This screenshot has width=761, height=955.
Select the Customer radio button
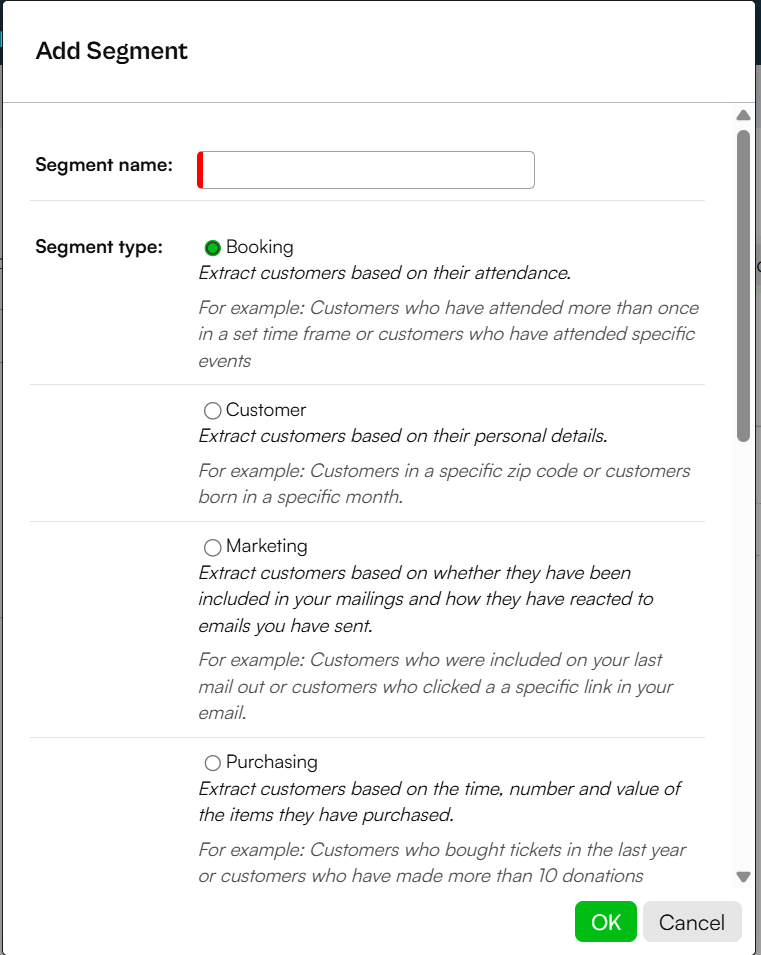(x=212, y=411)
